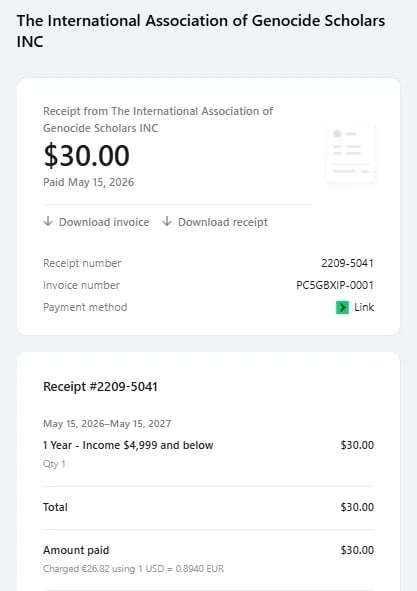This screenshot has width=417, height=591.
Task: Click the Download invoice link
Action: click(96, 222)
